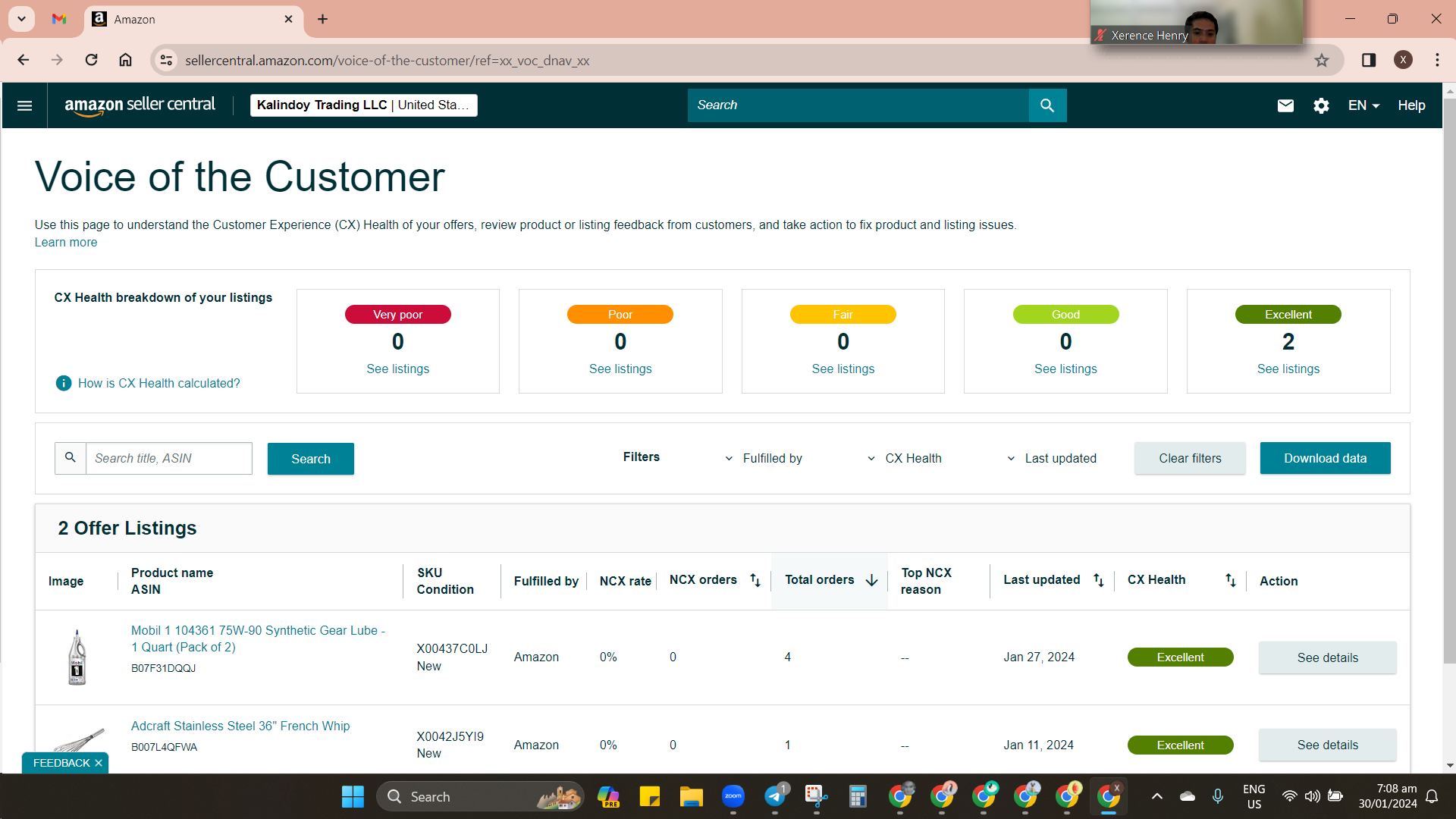The image size is (1456, 819).
Task: Open Sticky Notes from the taskbar
Action: click(x=649, y=797)
